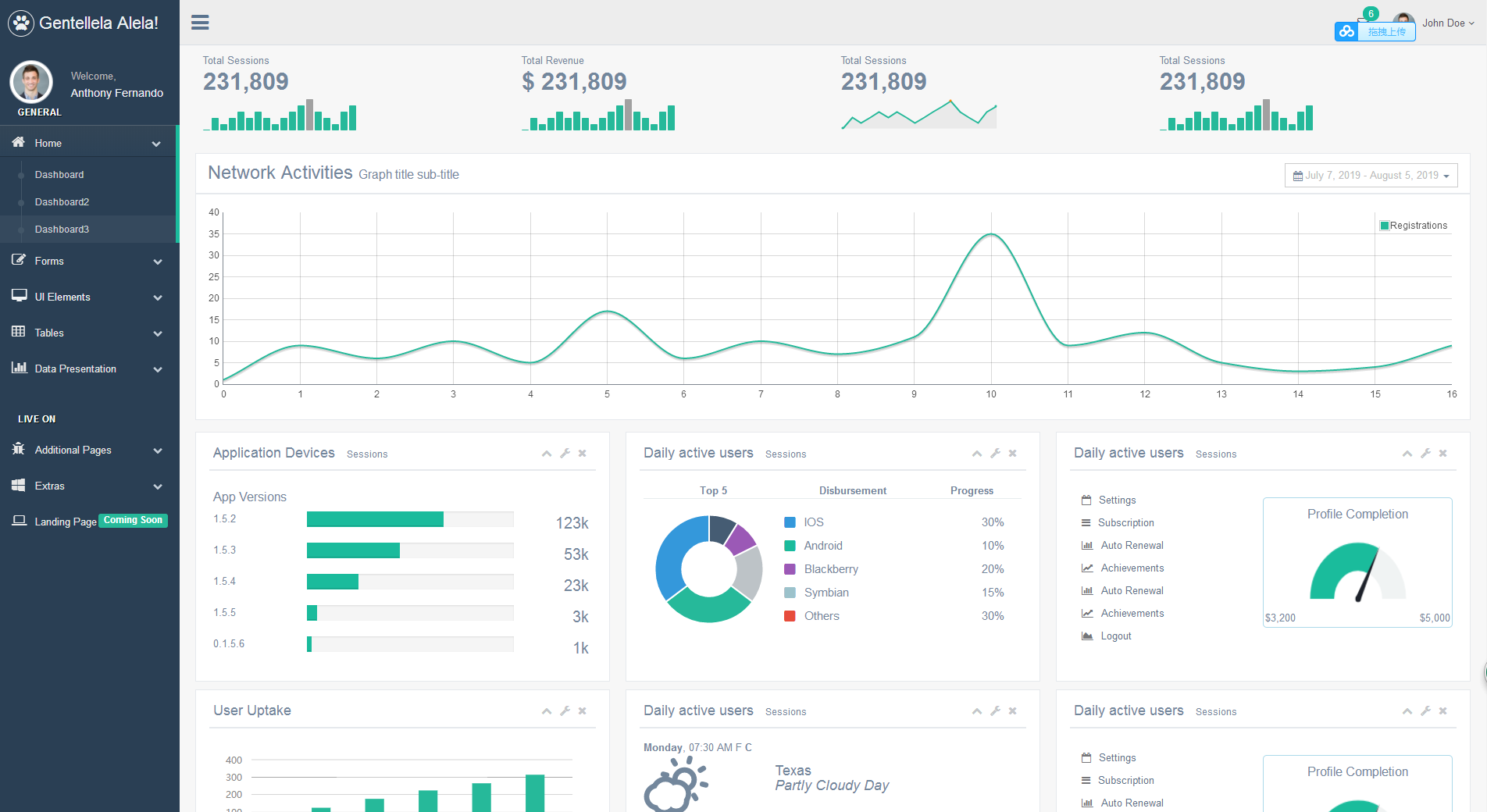Expand the Forms menu chevron
Viewport: 1487px width, 812px height.
coord(158,262)
